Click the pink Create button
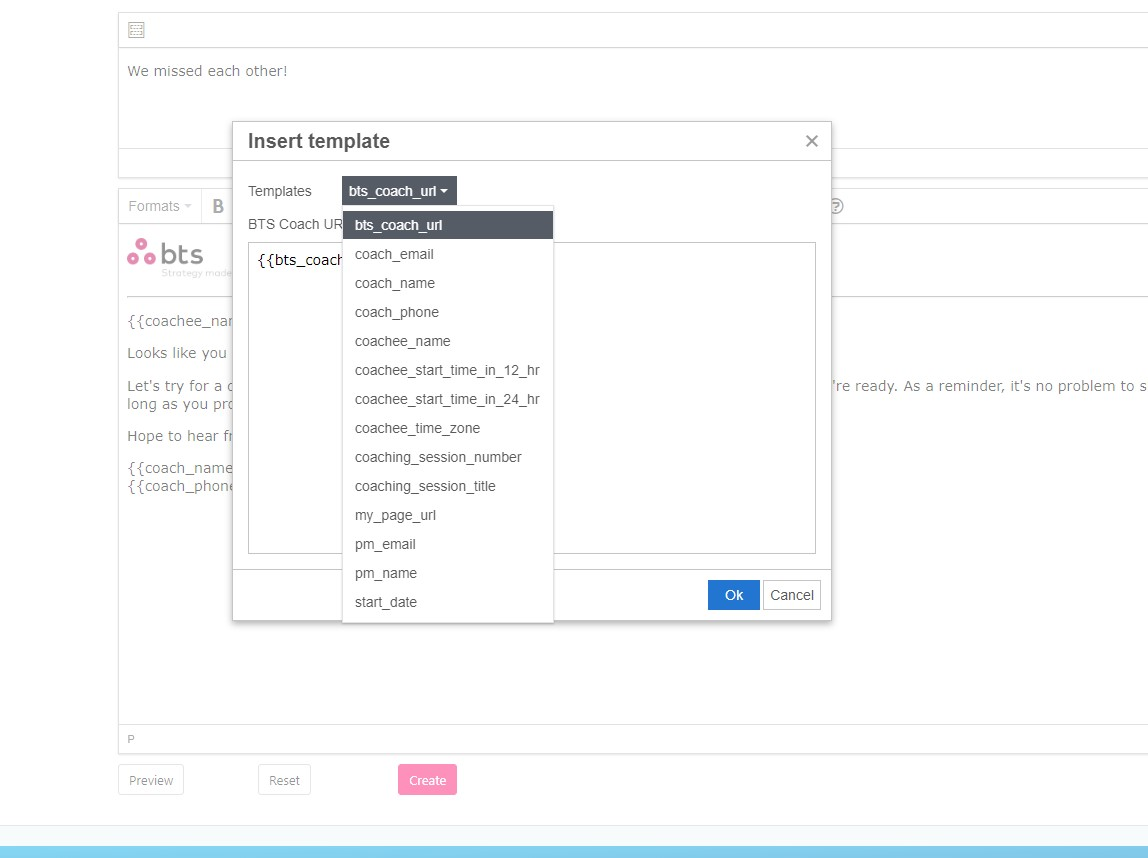 click(x=428, y=780)
